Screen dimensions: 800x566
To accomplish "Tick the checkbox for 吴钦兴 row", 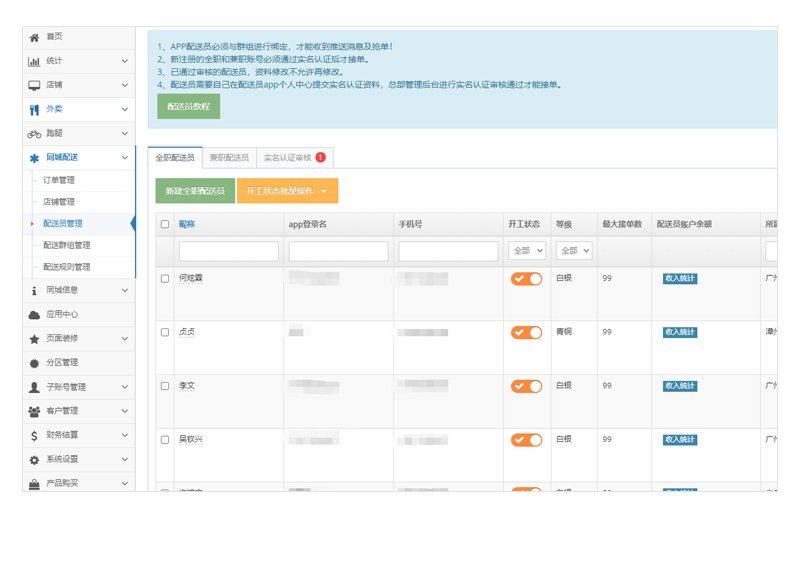I will pyautogui.click(x=165, y=439).
